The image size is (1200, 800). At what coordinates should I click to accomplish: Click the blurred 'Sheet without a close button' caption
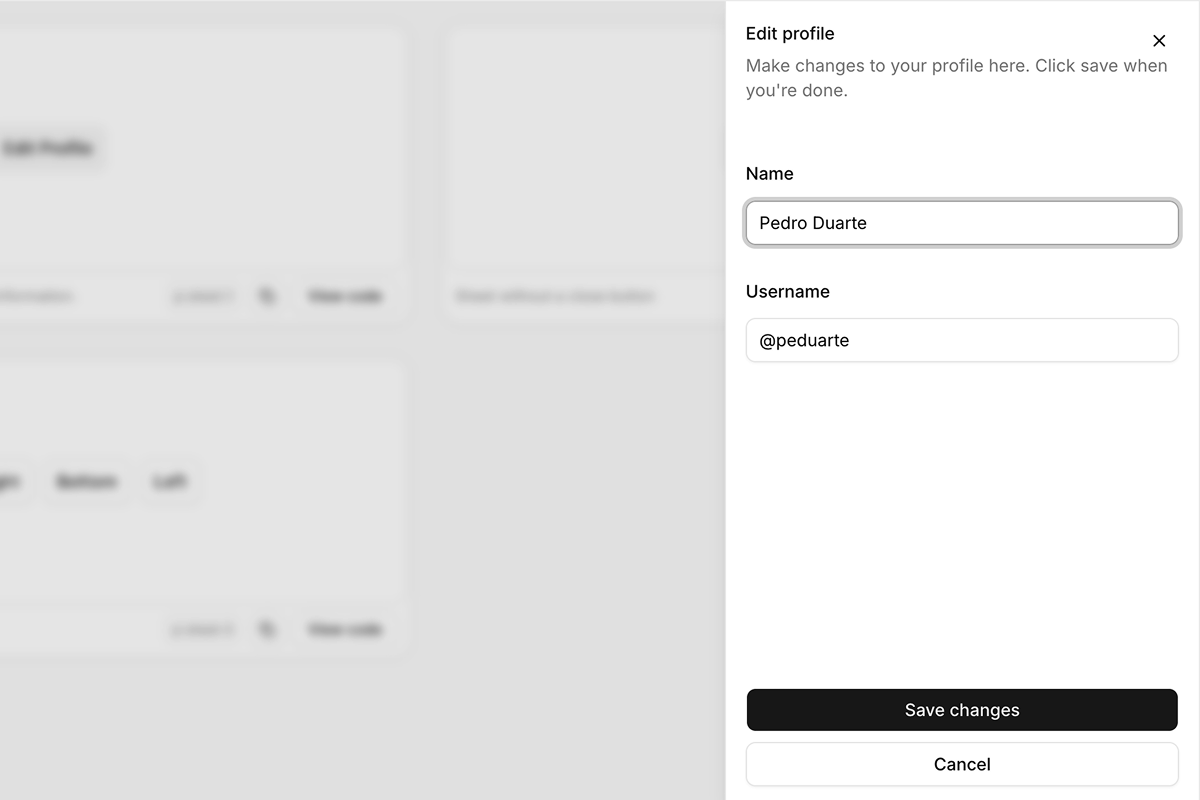coord(554,296)
